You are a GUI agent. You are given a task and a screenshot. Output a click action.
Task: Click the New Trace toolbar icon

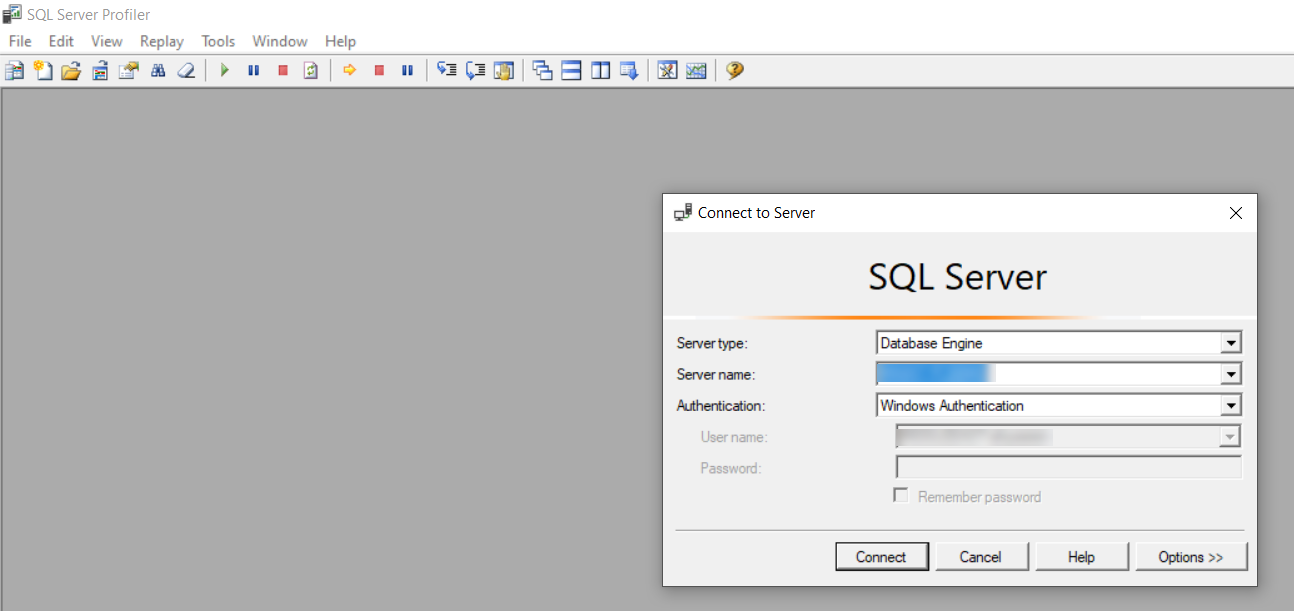point(14,71)
